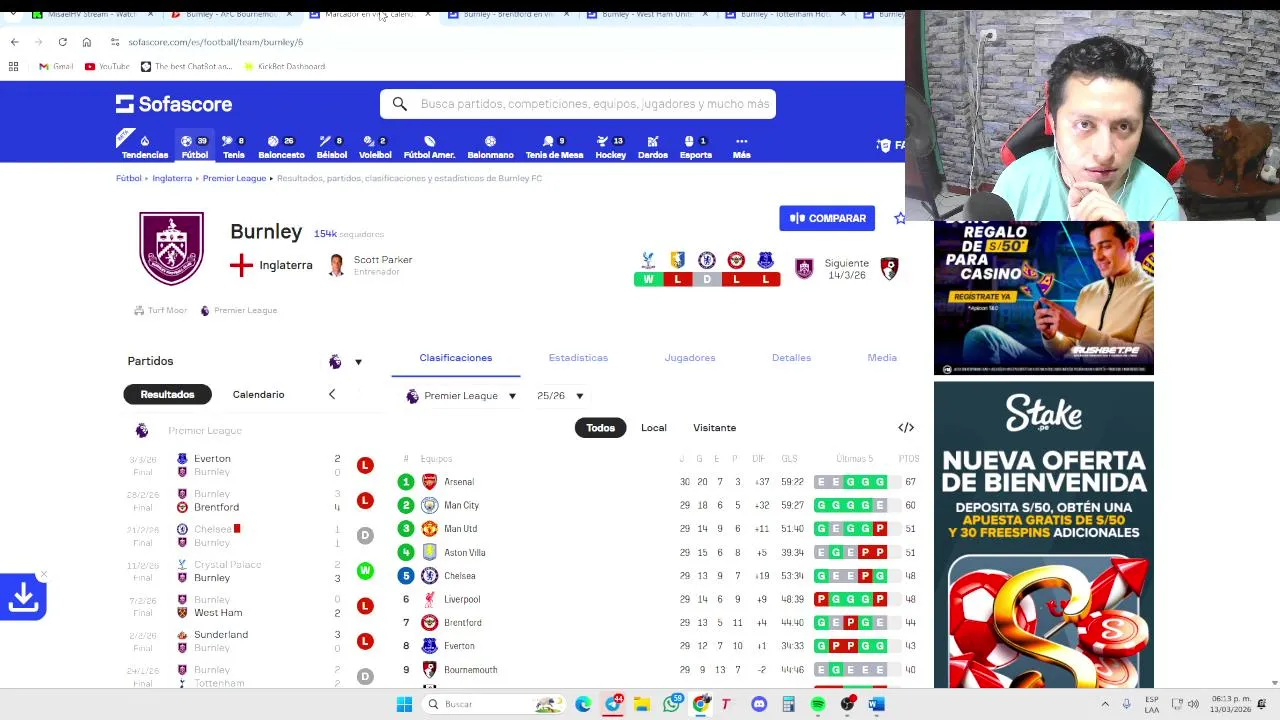The width and height of the screenshot is (1280, 720).
Task: Open the Baloncesto category
Action: (x=281, y=147)
